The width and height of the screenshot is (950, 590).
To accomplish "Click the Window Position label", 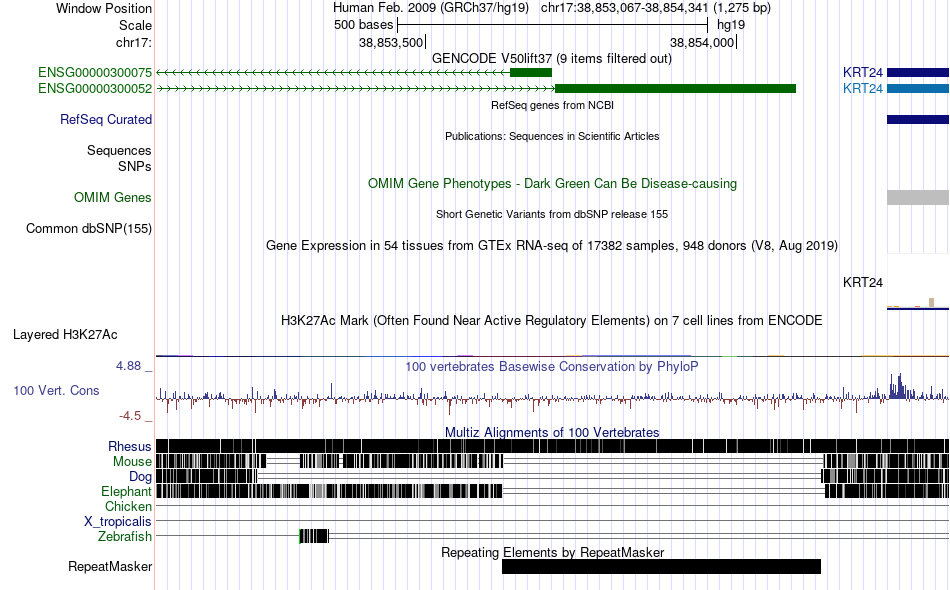I will pyautogui.click(x=104, y=8).
